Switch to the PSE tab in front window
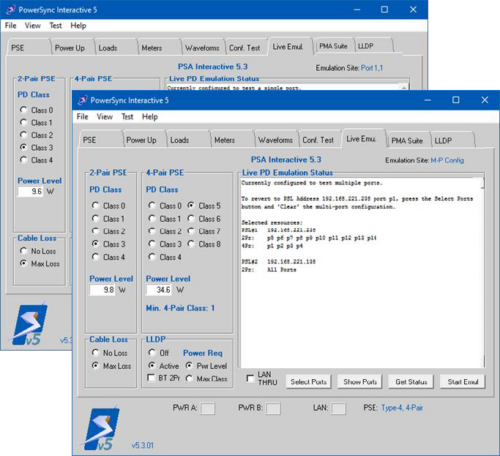500x456 pixels. point(101,140)
